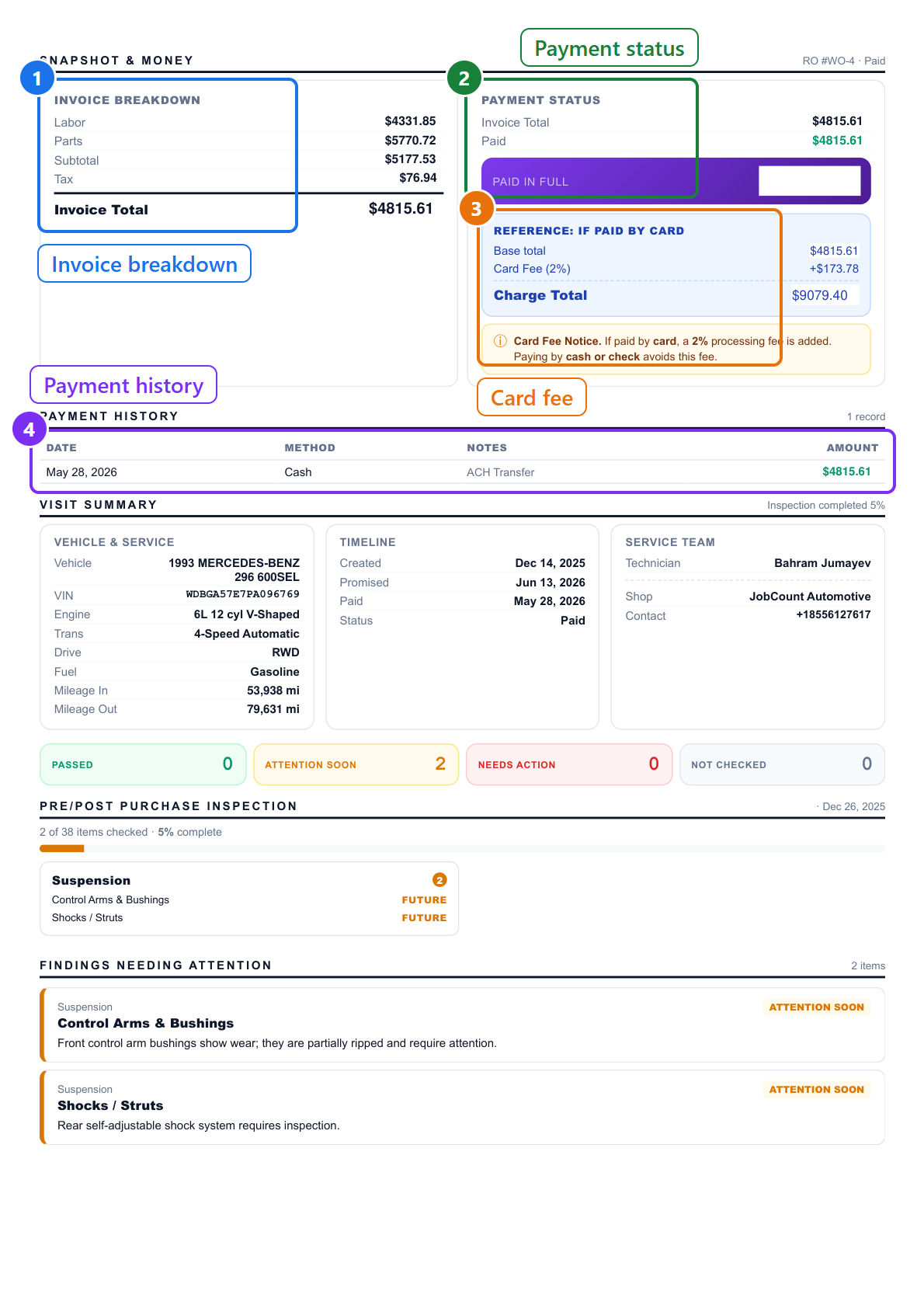Select the VIN WDBGA57E7PA096769
Screen dimensions: 924x1308
click(x=242, y=594)
